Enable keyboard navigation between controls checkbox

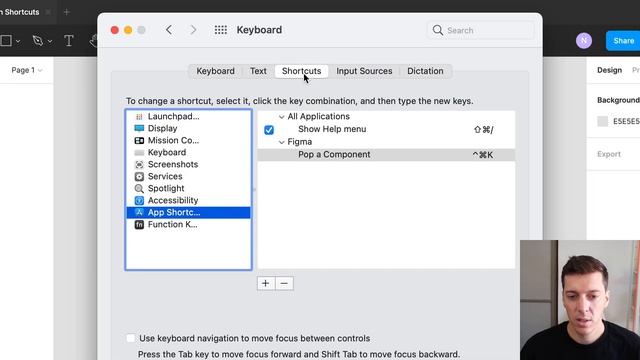tap(131, 338)
